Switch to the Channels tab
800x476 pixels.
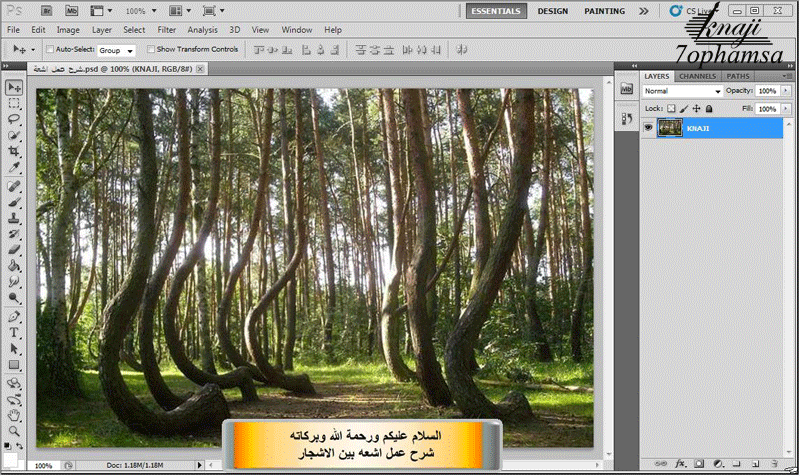697,76
